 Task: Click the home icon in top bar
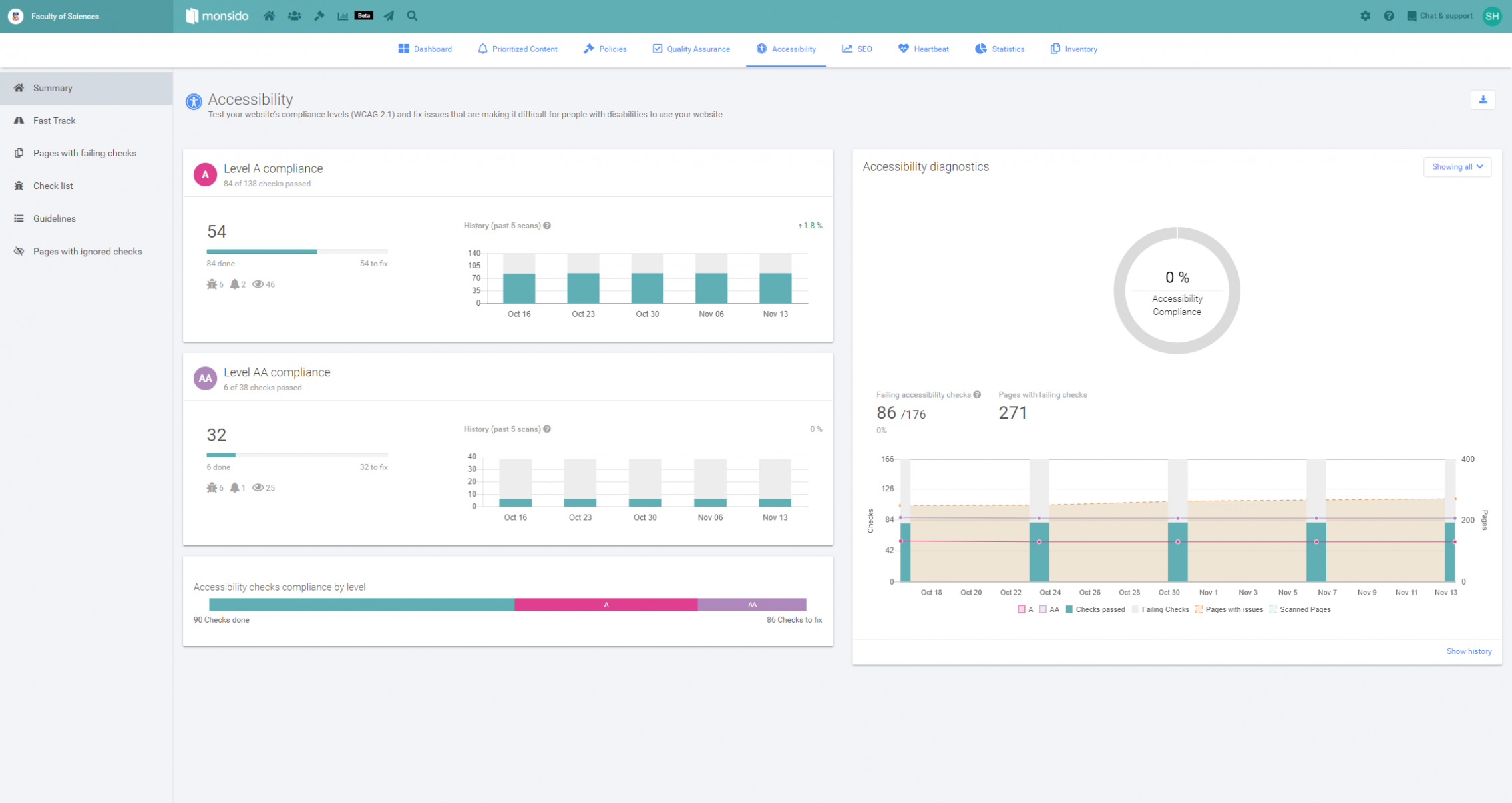coord(269,16)
